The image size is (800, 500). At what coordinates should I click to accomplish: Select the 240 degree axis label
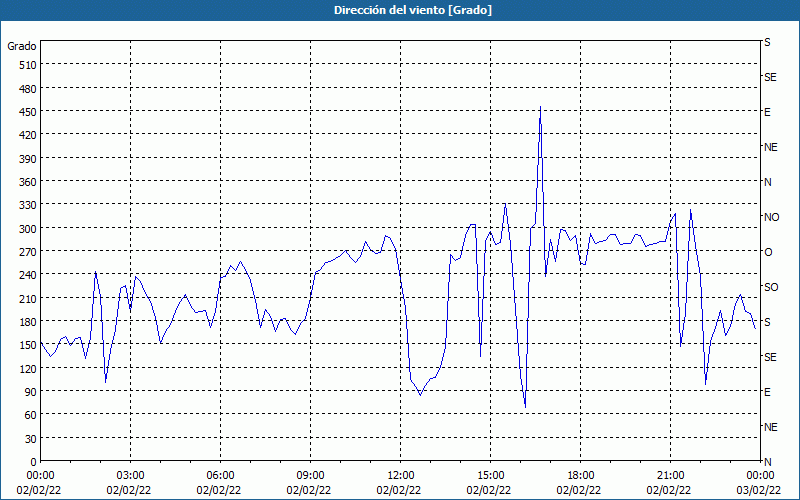28,275
